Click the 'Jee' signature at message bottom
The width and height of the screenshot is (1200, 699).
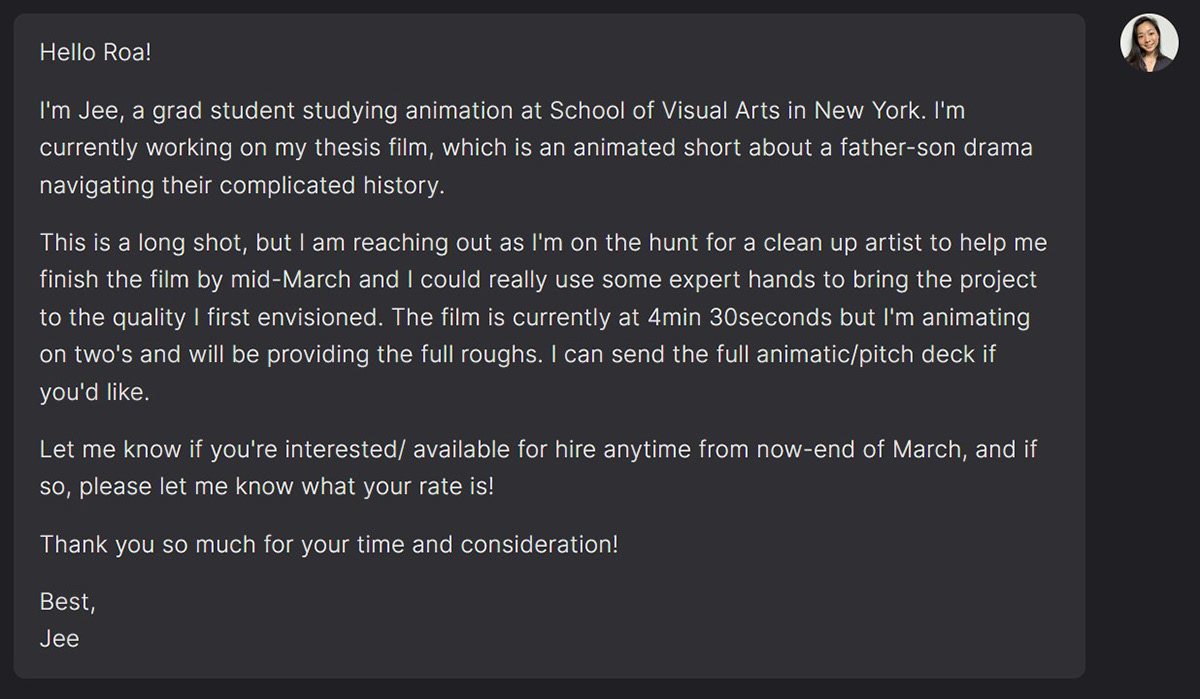(59, 639)
